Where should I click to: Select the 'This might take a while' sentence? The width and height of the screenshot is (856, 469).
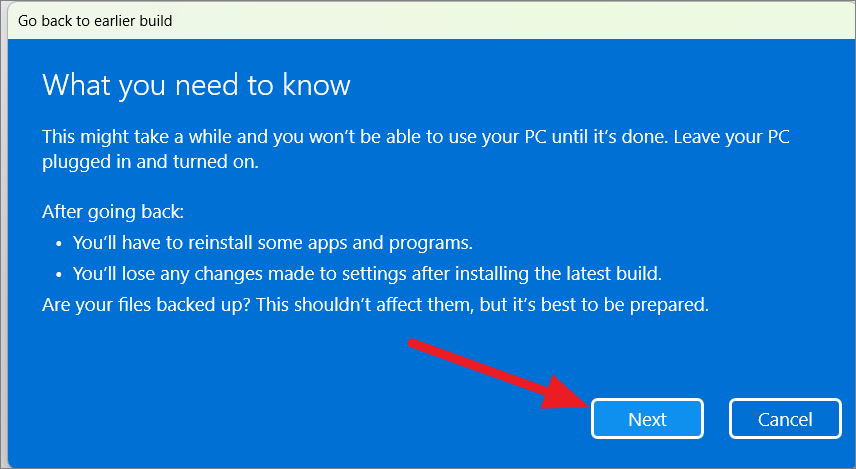point(354,136)
